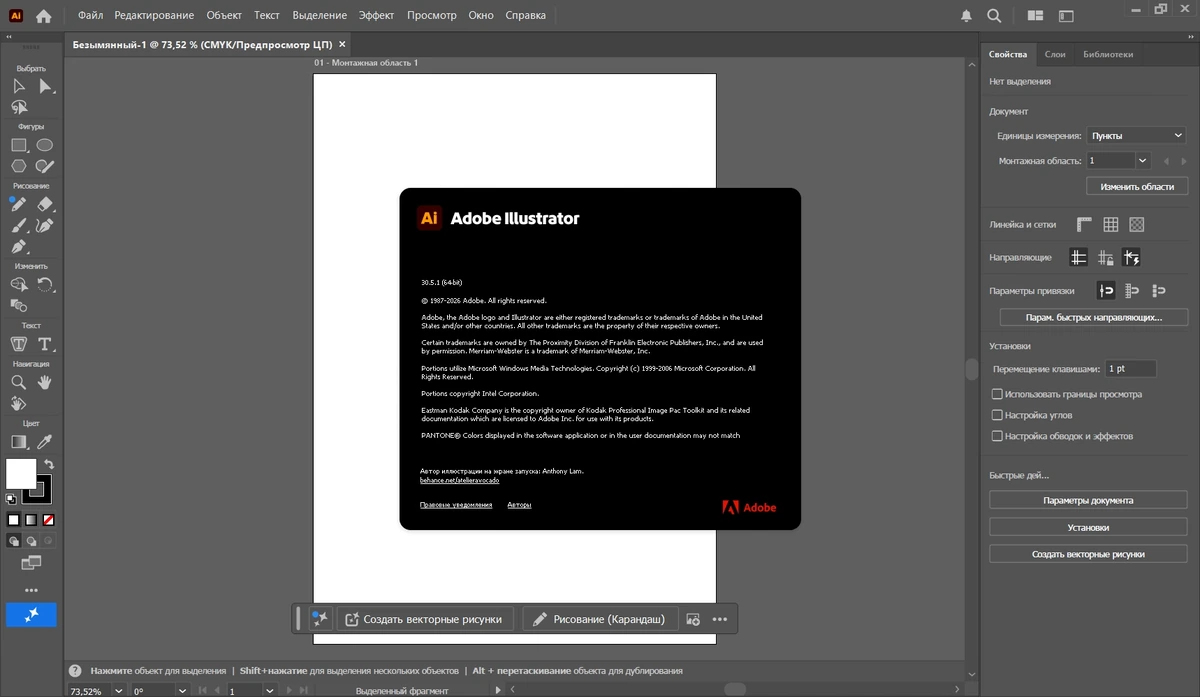Image resolution: width=1200 pixels, height=697 pixels.
Task: Select the Type (T) tool
Action: point(45,344)
